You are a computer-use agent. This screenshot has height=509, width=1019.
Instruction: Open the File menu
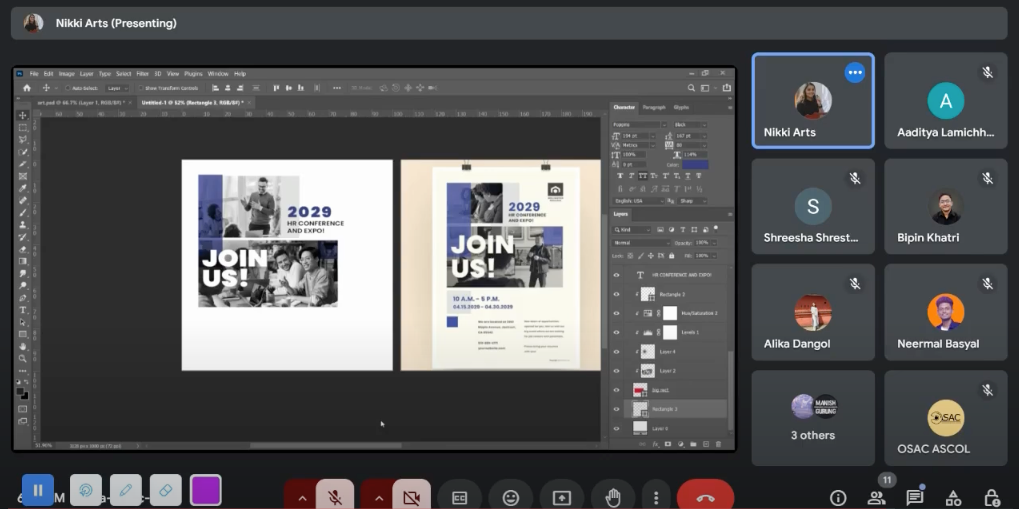[34, 73]
